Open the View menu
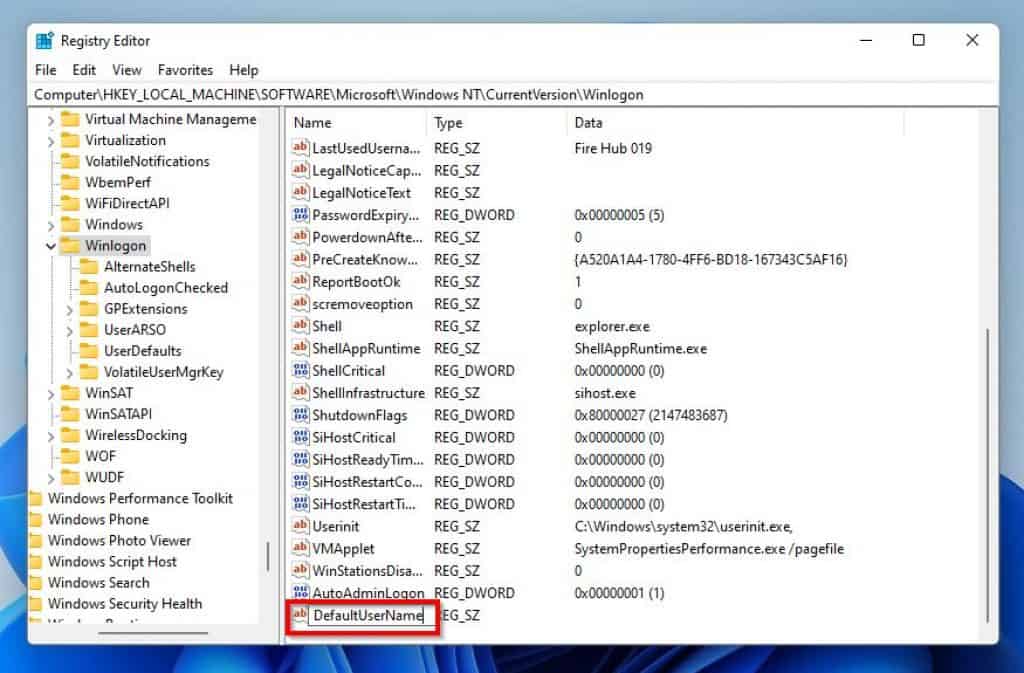Screen dimensions: 1024x673 [x=127, y=70]
